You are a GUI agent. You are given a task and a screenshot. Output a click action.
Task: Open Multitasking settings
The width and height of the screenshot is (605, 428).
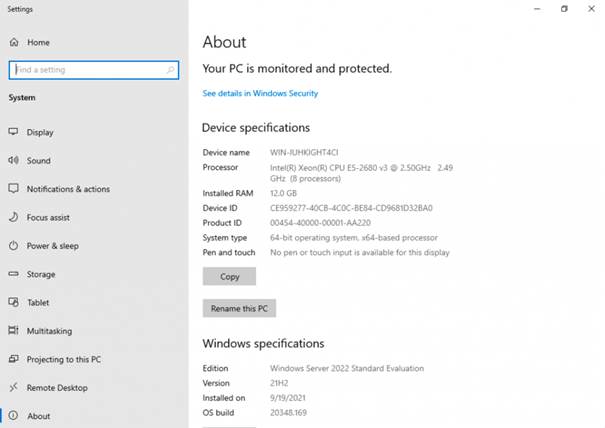(94, 331)
